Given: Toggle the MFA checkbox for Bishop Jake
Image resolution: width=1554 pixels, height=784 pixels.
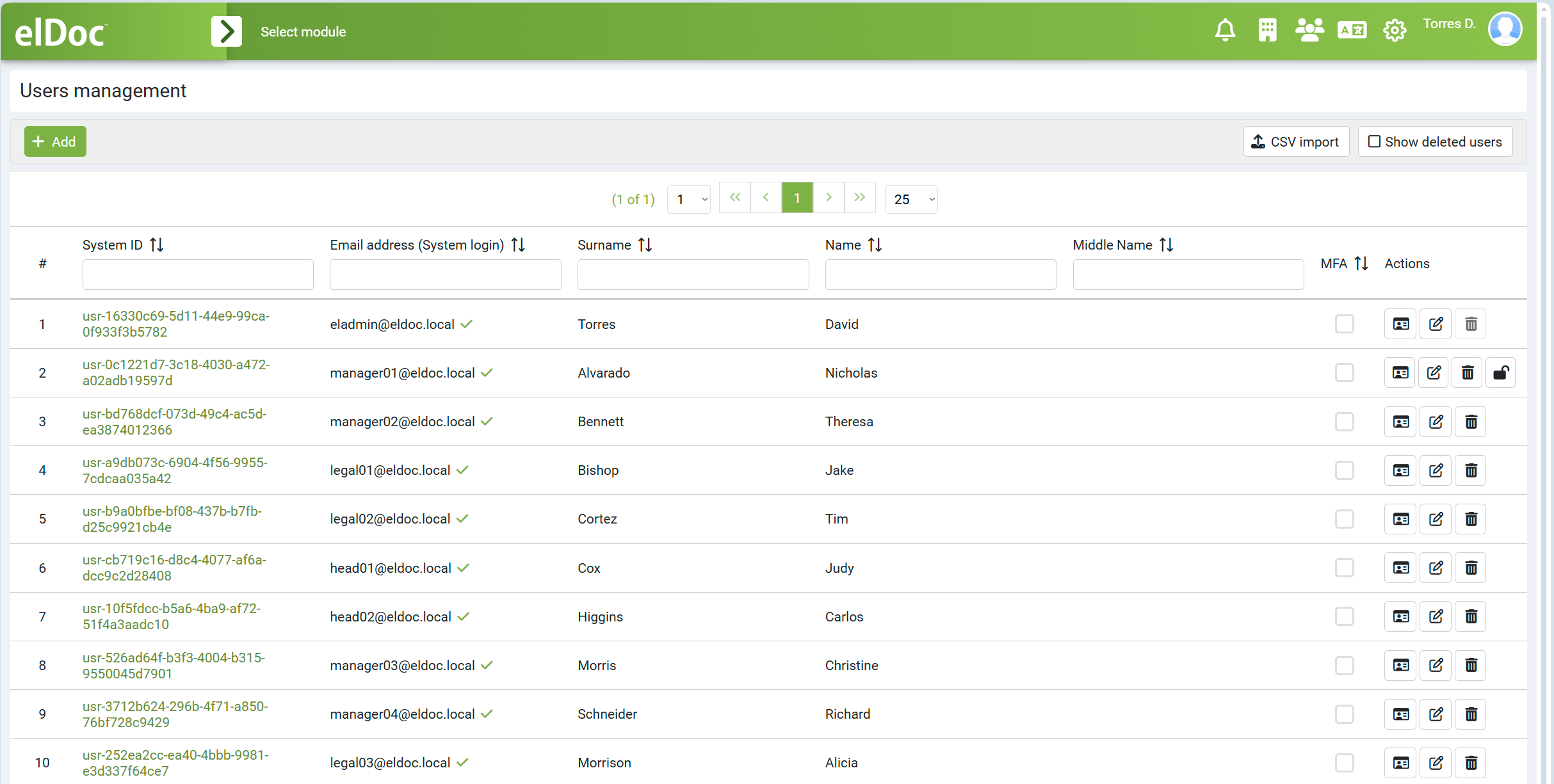Looking at the screenshot, I should tap(1344, 470).
